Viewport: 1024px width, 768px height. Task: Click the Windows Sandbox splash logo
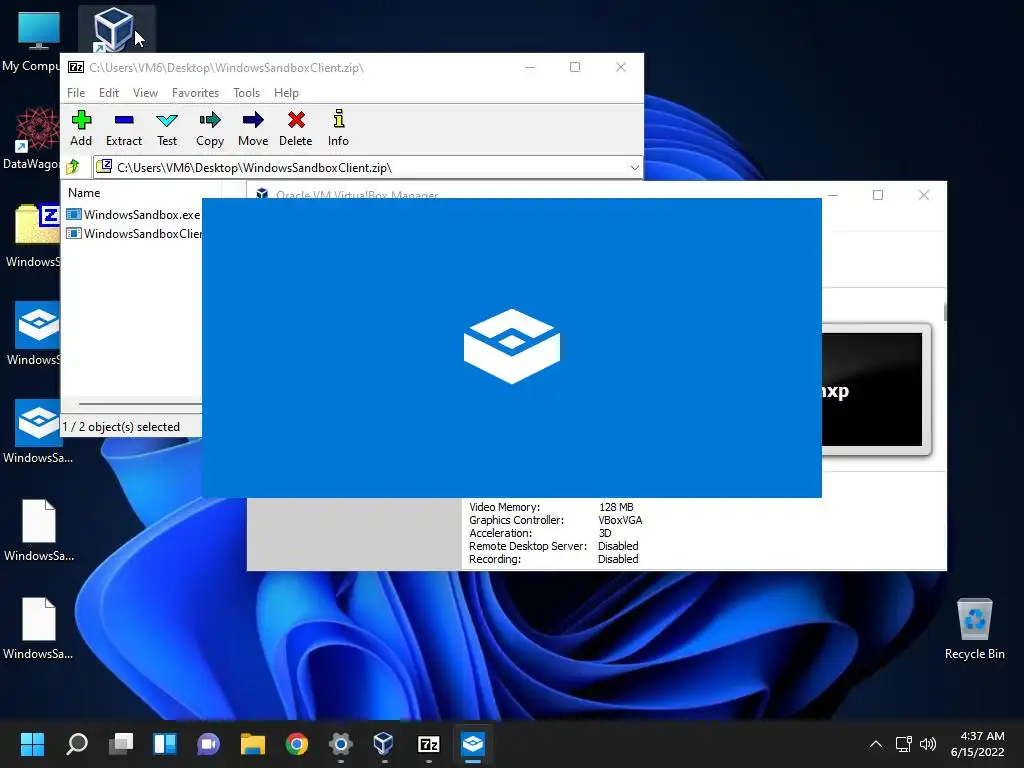tap(512, 346)
